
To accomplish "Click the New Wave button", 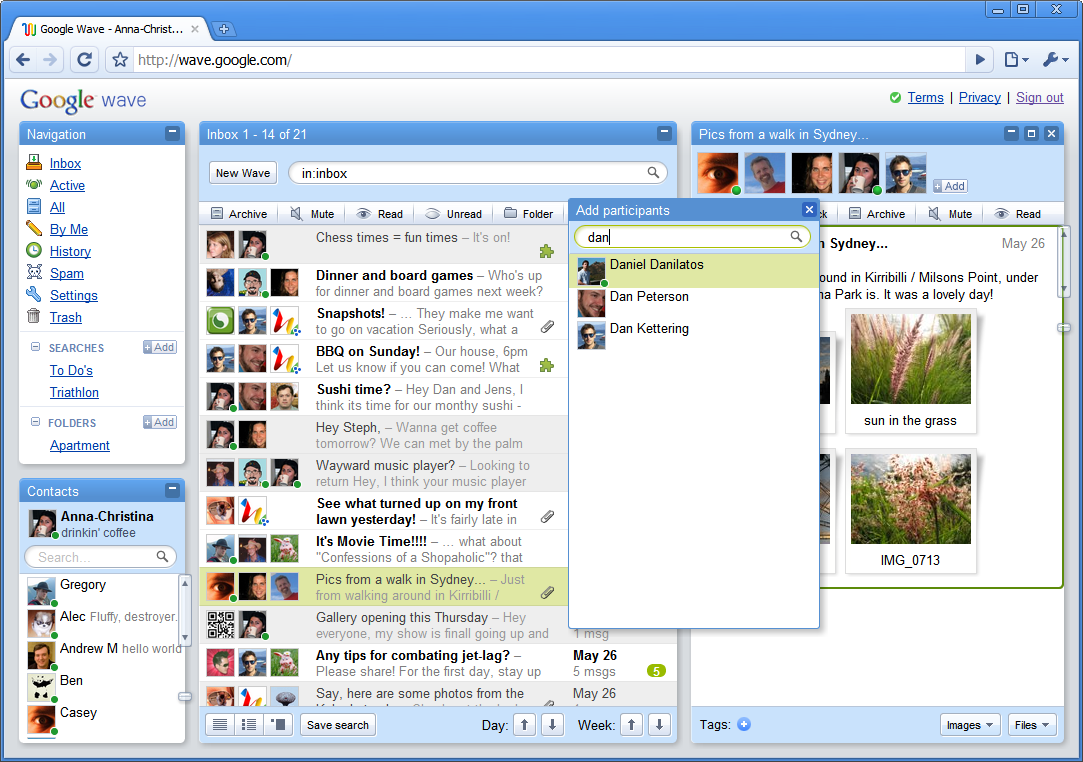I will click(243, 173).
